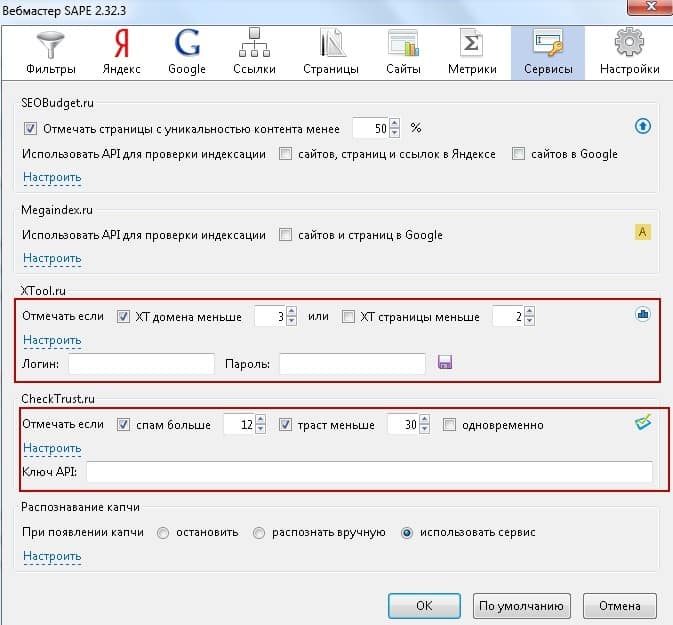
Task: Click the XTool chart icon
Action: tap(643, 314)
